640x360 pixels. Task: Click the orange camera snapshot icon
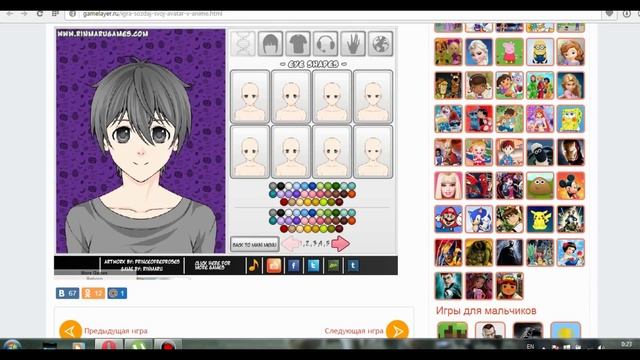click(274, 266)
